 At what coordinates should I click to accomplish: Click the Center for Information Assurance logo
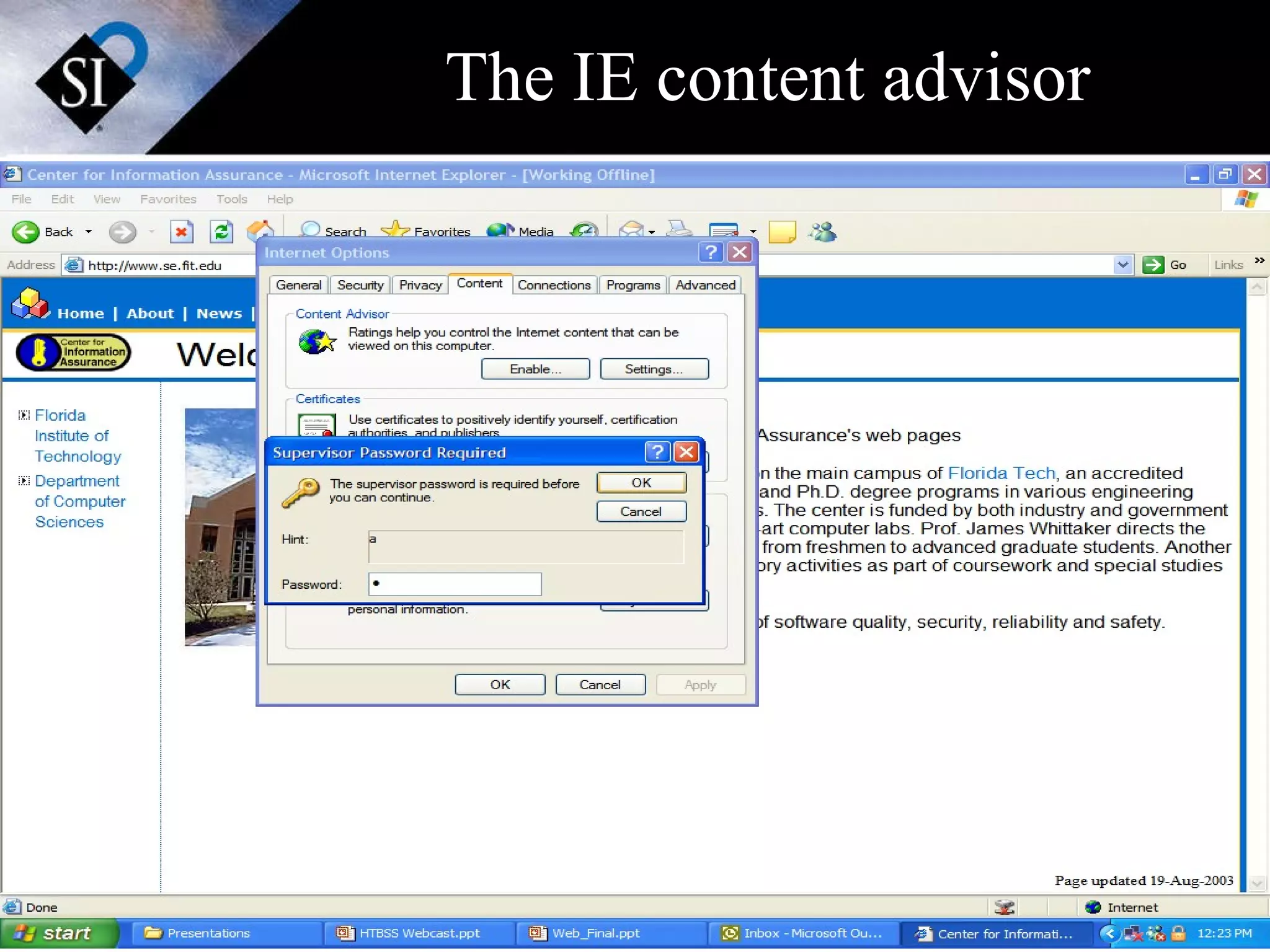[74, 352]
